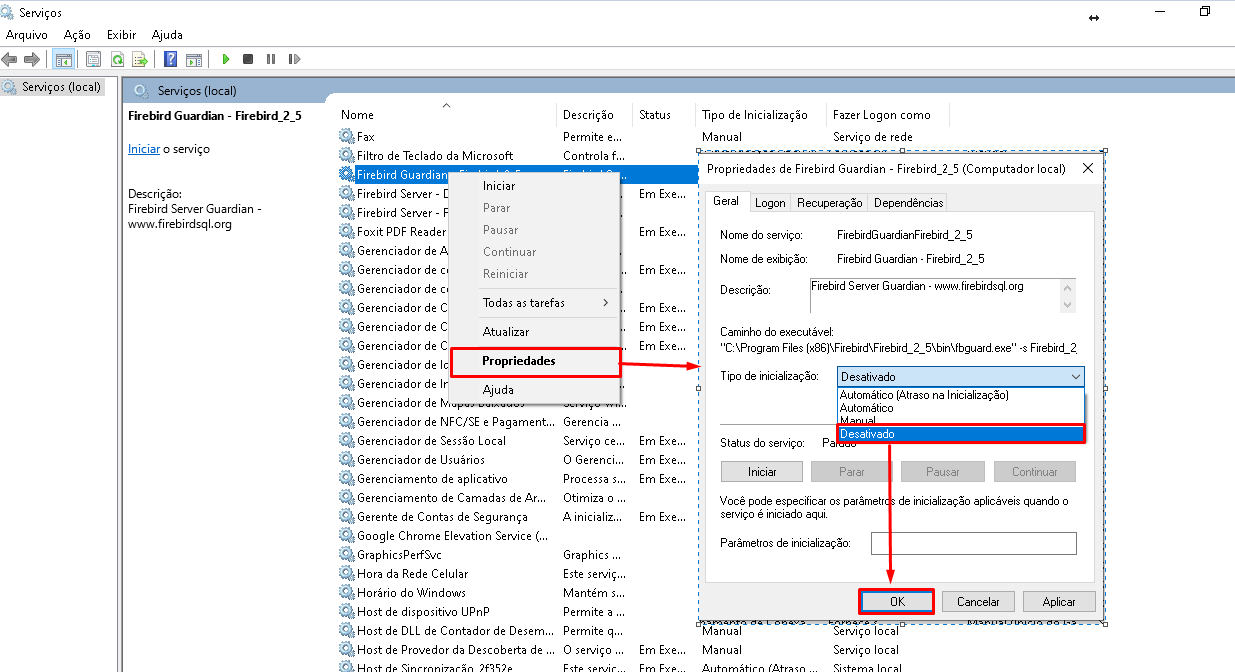
Task: Open the Ajuda menu in the menu bar
Action: pos(167,35)
